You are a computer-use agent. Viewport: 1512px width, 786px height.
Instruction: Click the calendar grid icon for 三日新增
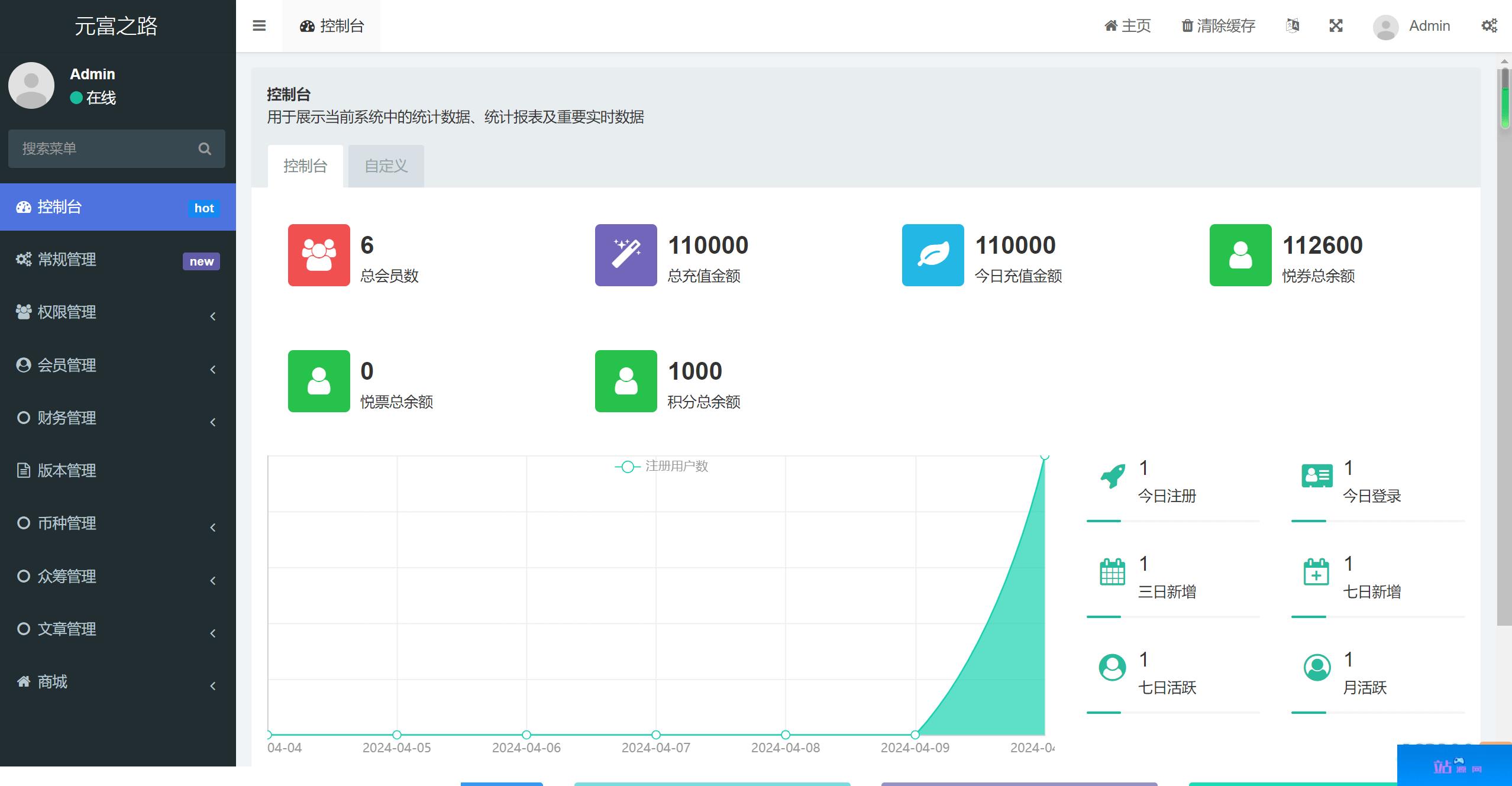(1112, 572)
